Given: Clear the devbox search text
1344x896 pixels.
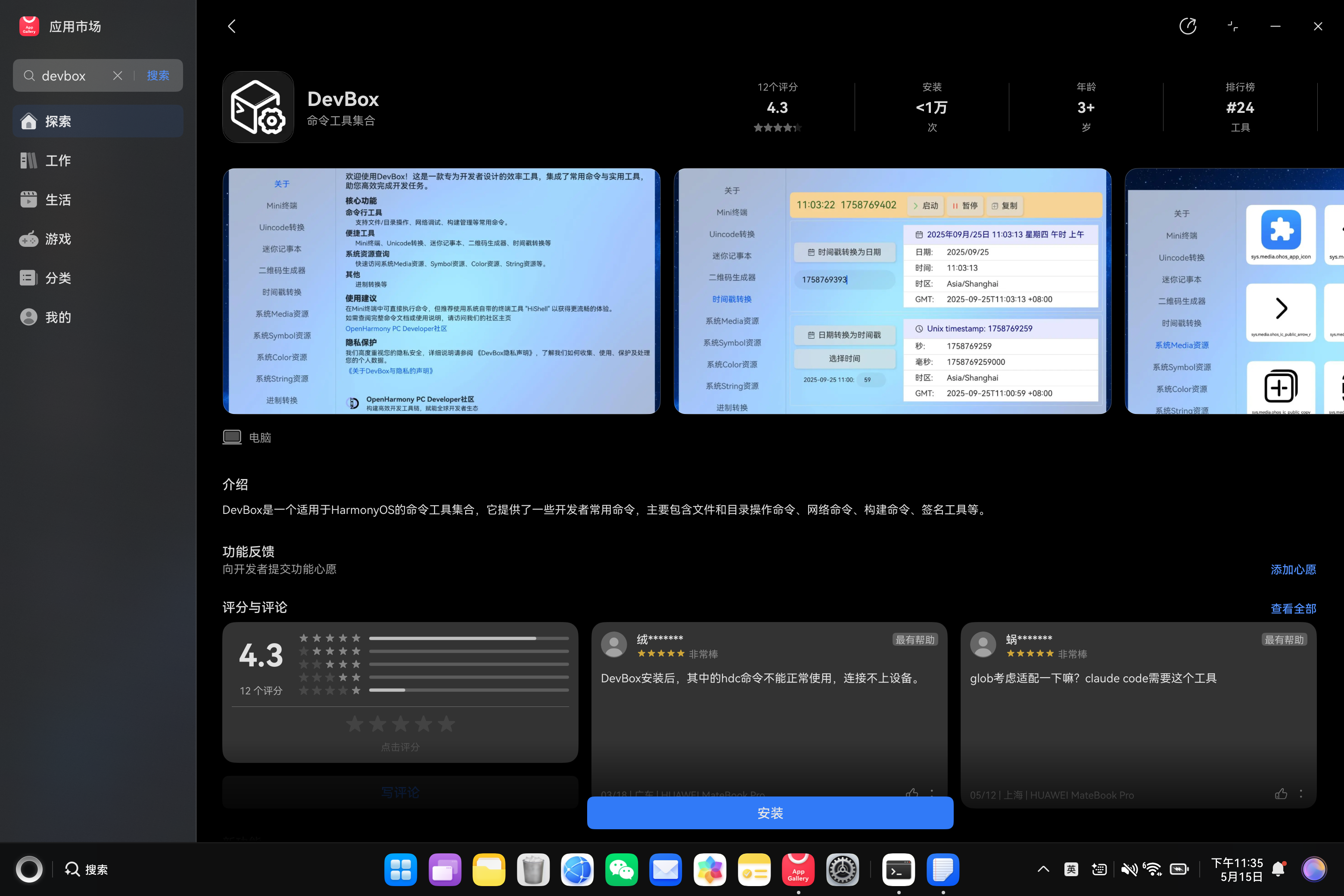Looking at the screenshot, I should point(118,75).
